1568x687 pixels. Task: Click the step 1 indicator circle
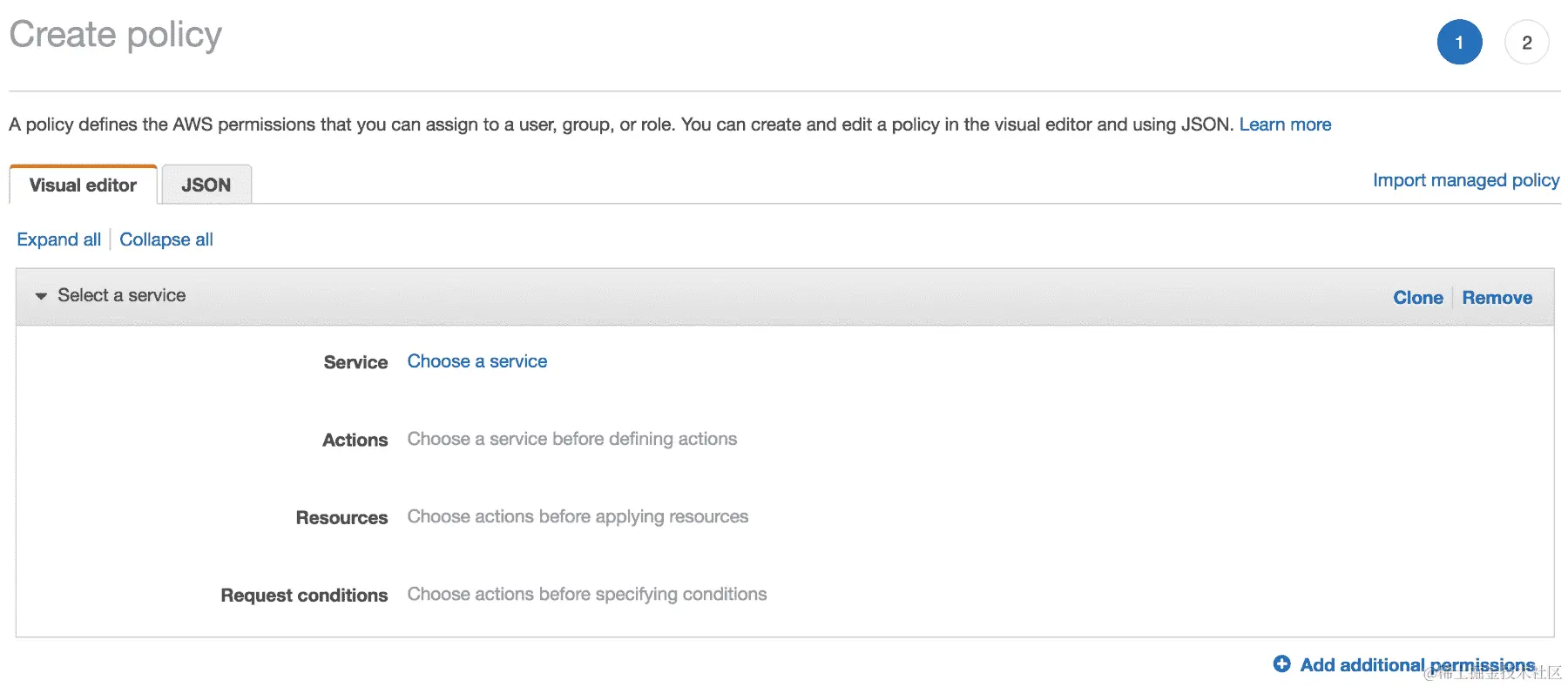(1459, 43)
